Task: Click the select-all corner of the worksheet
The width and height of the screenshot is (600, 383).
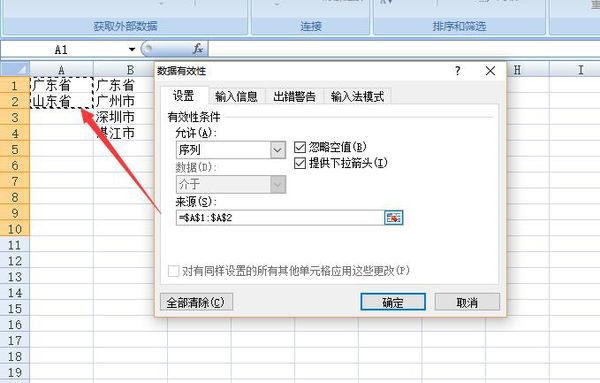Action: click(x=15, y=69)
